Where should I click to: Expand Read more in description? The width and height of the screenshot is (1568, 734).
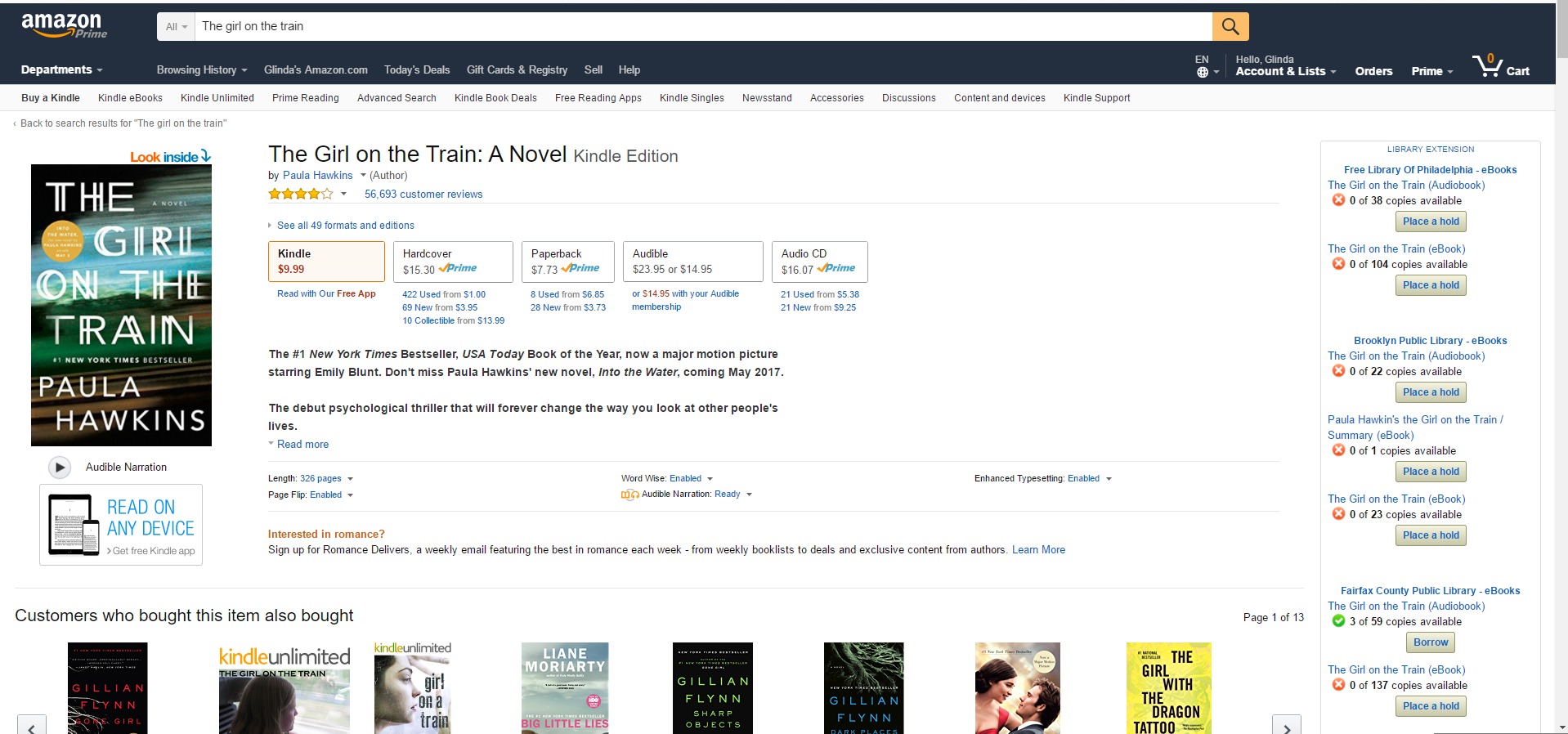[x=302, y=444]
